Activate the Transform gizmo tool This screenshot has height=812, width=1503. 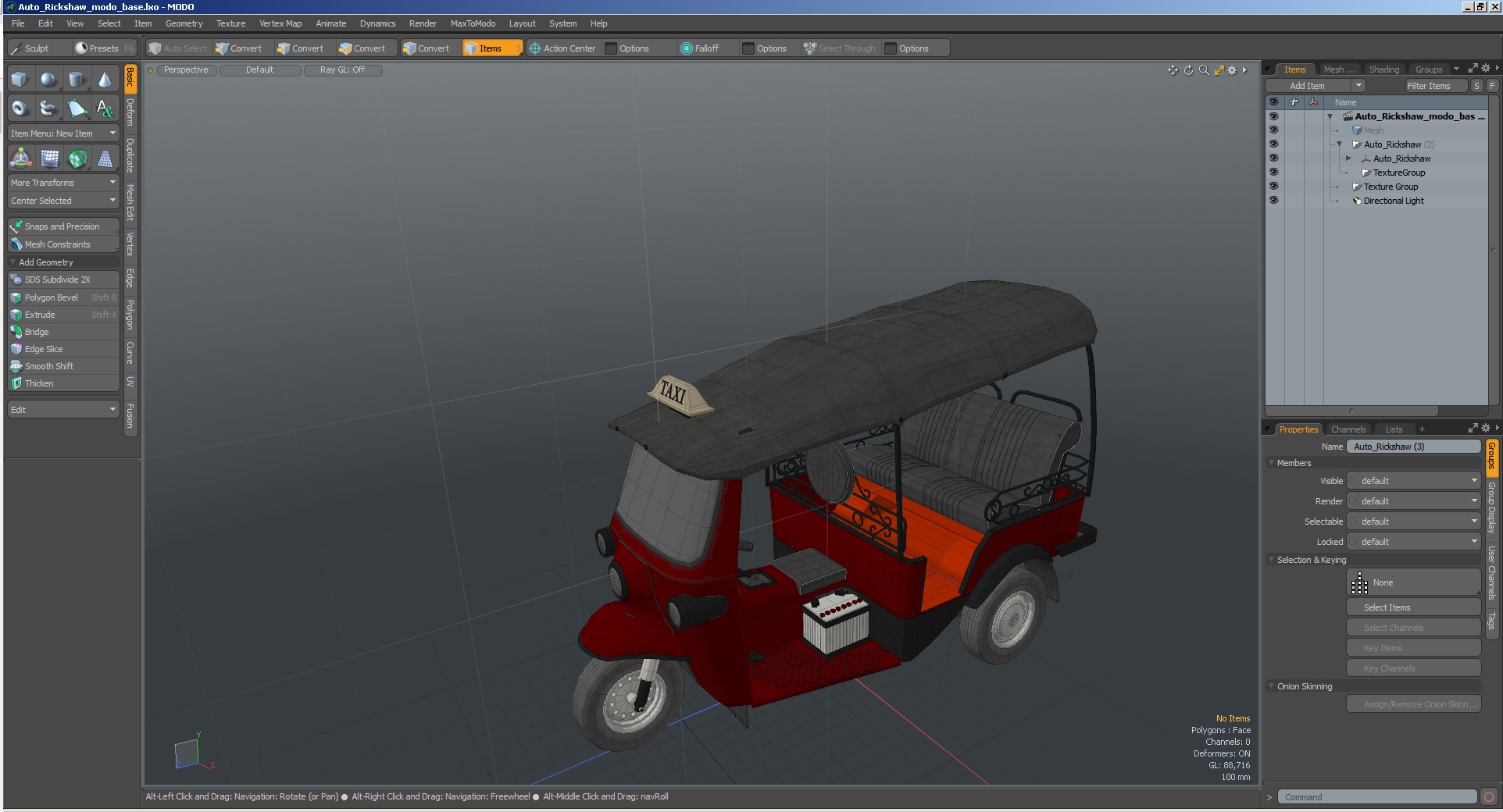click(x=20, y=158)
